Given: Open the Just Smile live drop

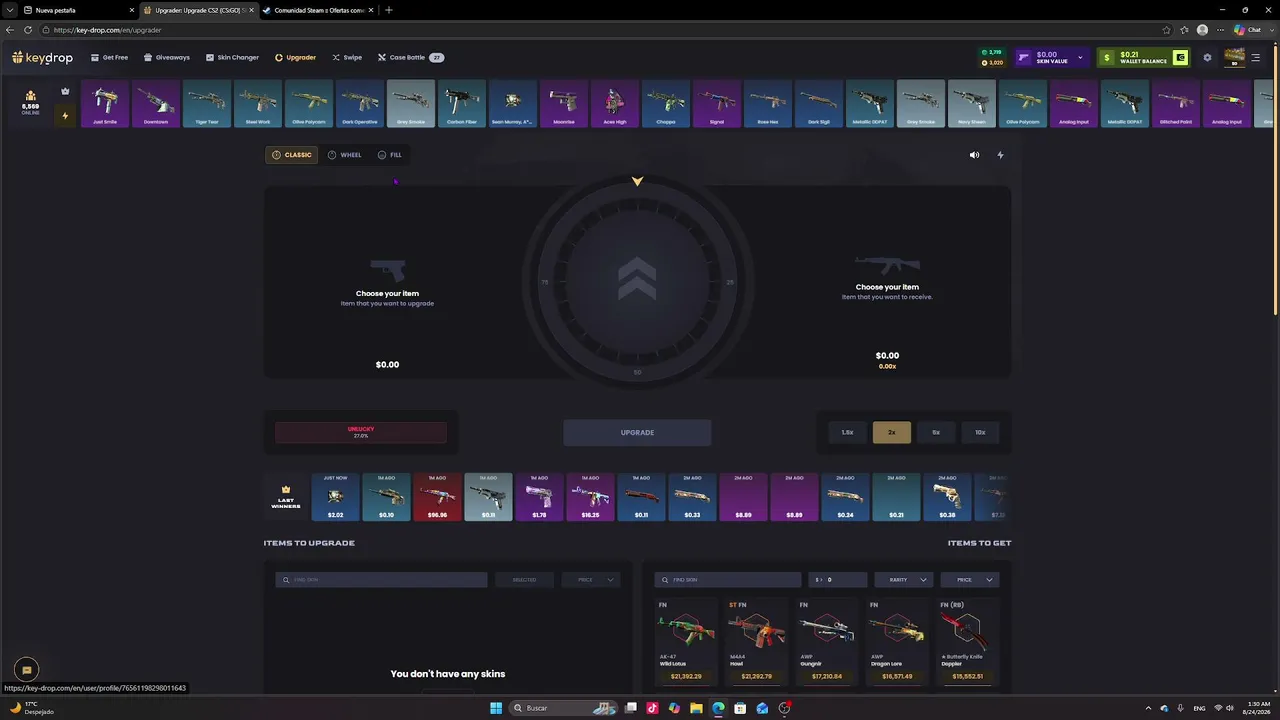Looking at the screenshot, I should (105, 103).
